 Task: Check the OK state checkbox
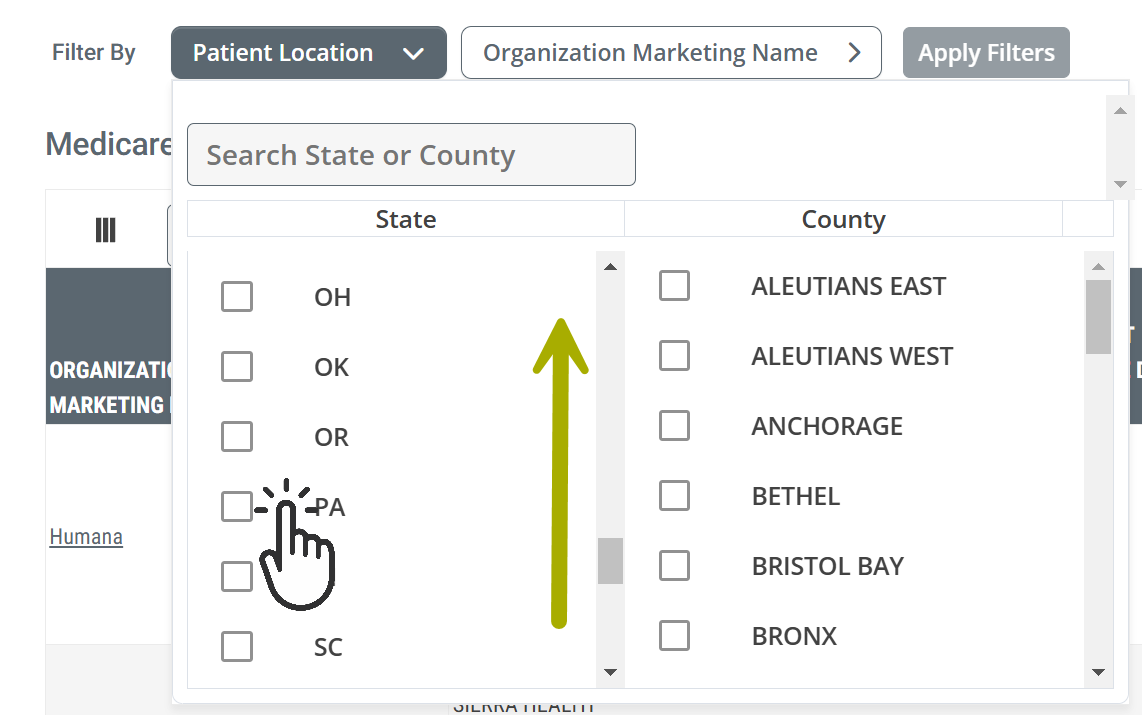237,366
